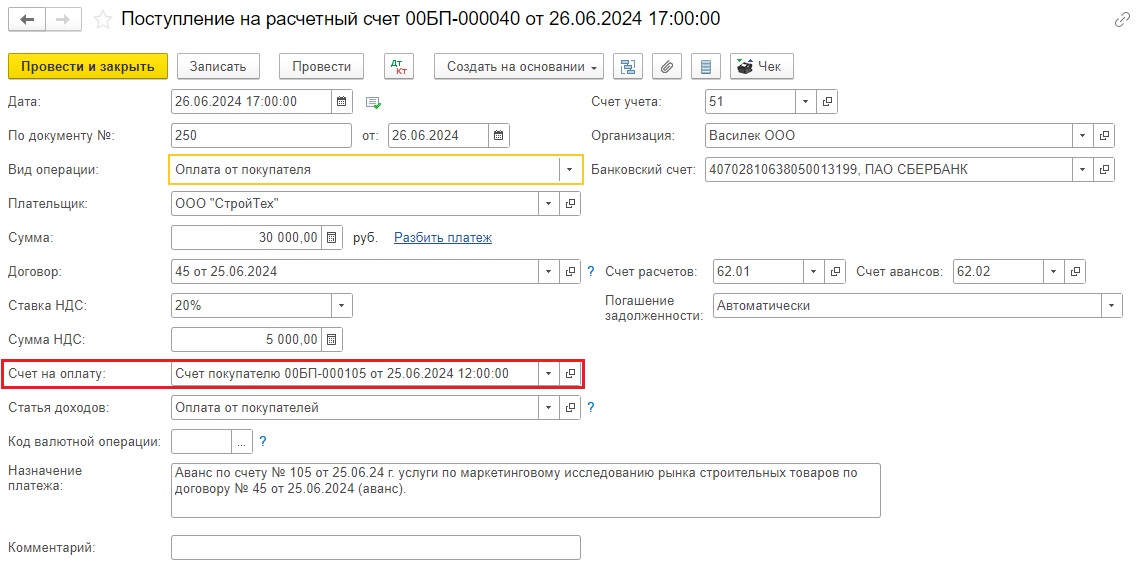Open Счет расчетов 62.01 item form
This screenshot has width=1140, height=565.
836,271
